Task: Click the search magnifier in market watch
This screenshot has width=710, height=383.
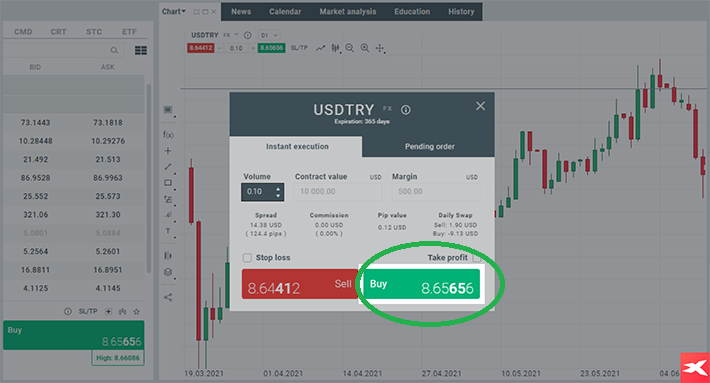Action: click(x=114, y=50)
